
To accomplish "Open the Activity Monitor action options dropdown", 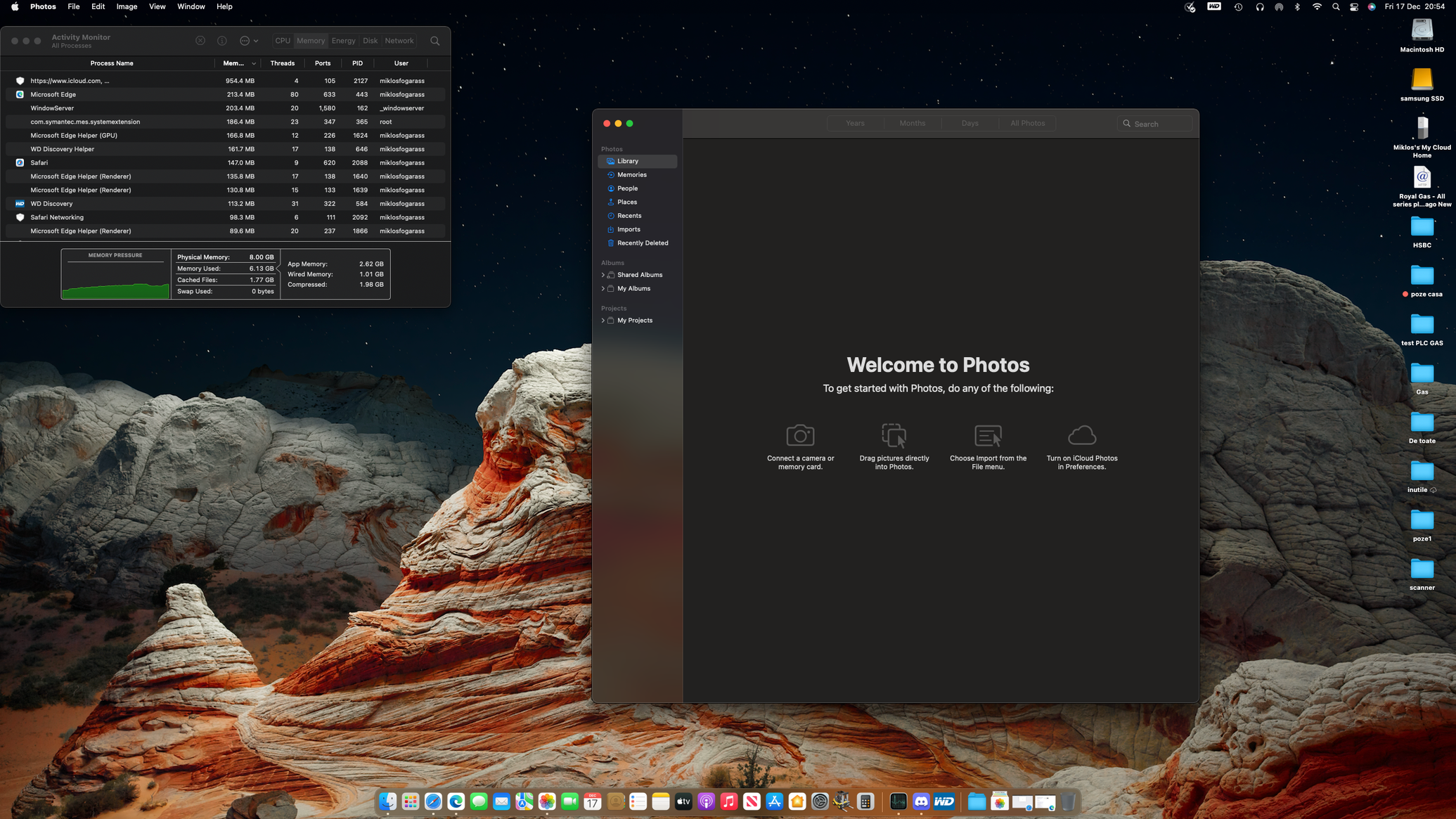I will tap(249, 41).
